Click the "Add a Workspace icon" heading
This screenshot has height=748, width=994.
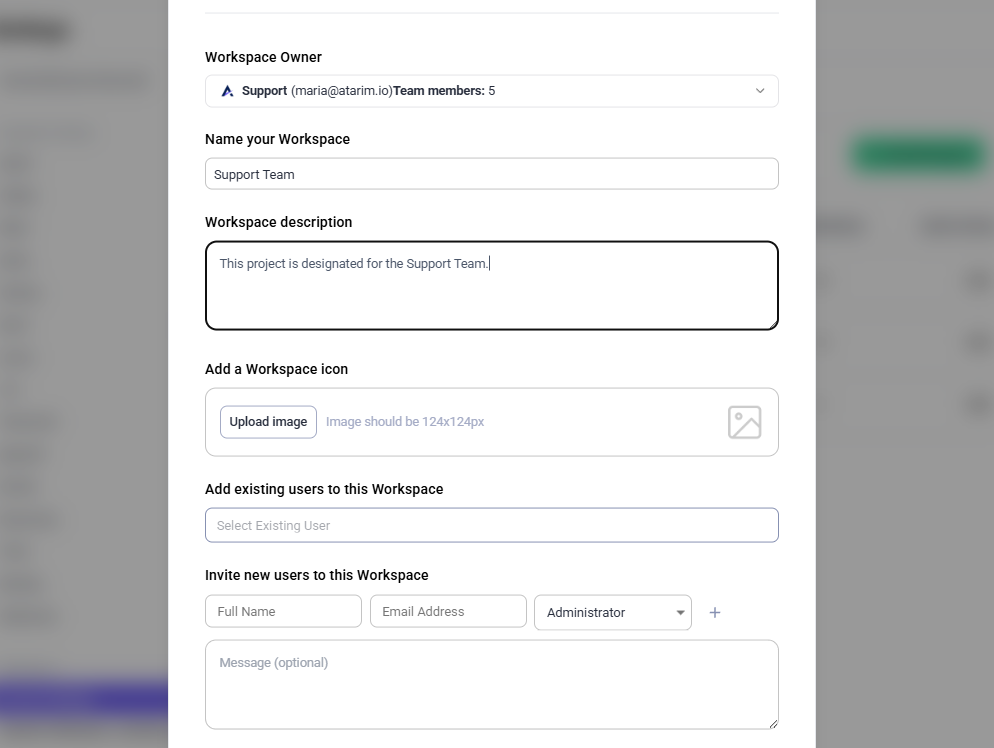[276, 370]
